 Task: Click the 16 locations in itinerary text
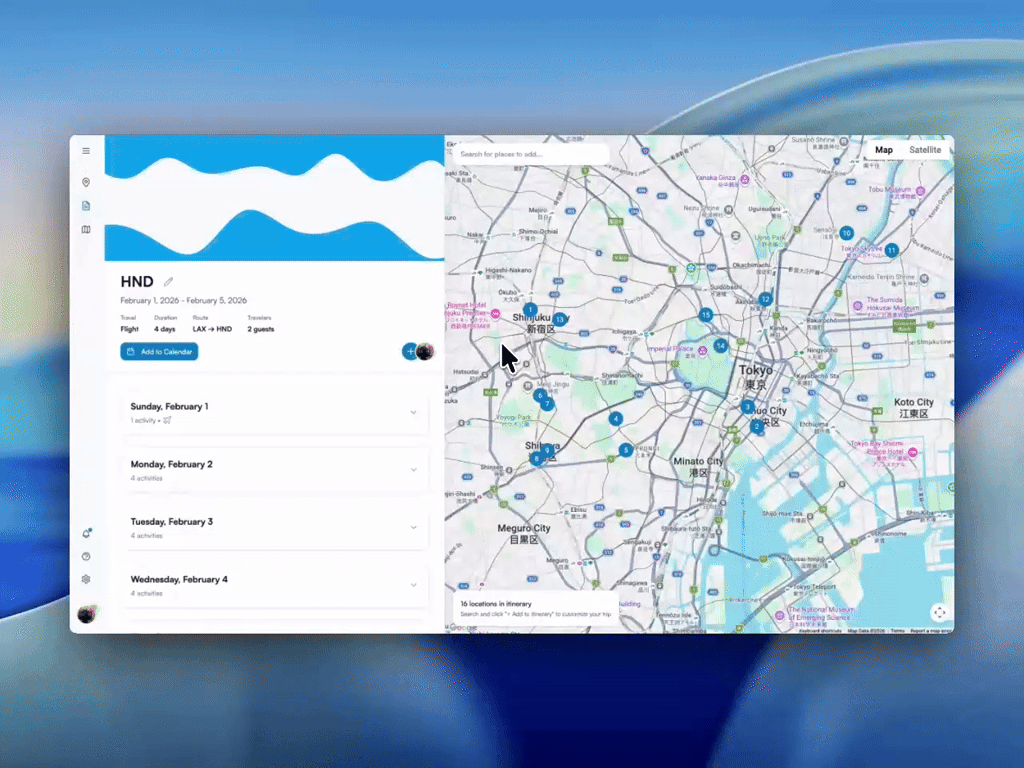click(x=496, y=604)
